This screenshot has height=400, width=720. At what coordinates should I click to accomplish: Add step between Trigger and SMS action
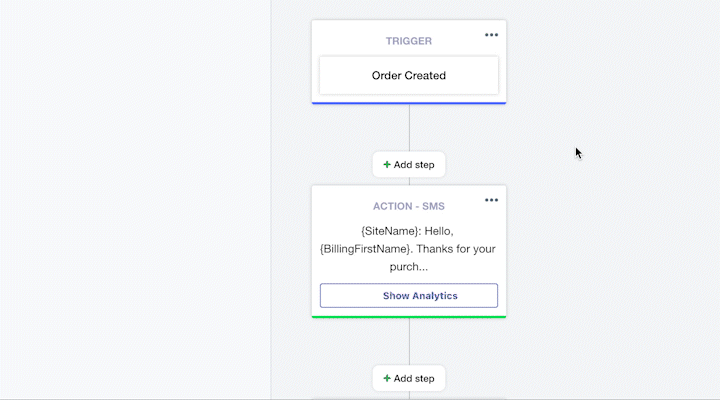tap(409, 164)
